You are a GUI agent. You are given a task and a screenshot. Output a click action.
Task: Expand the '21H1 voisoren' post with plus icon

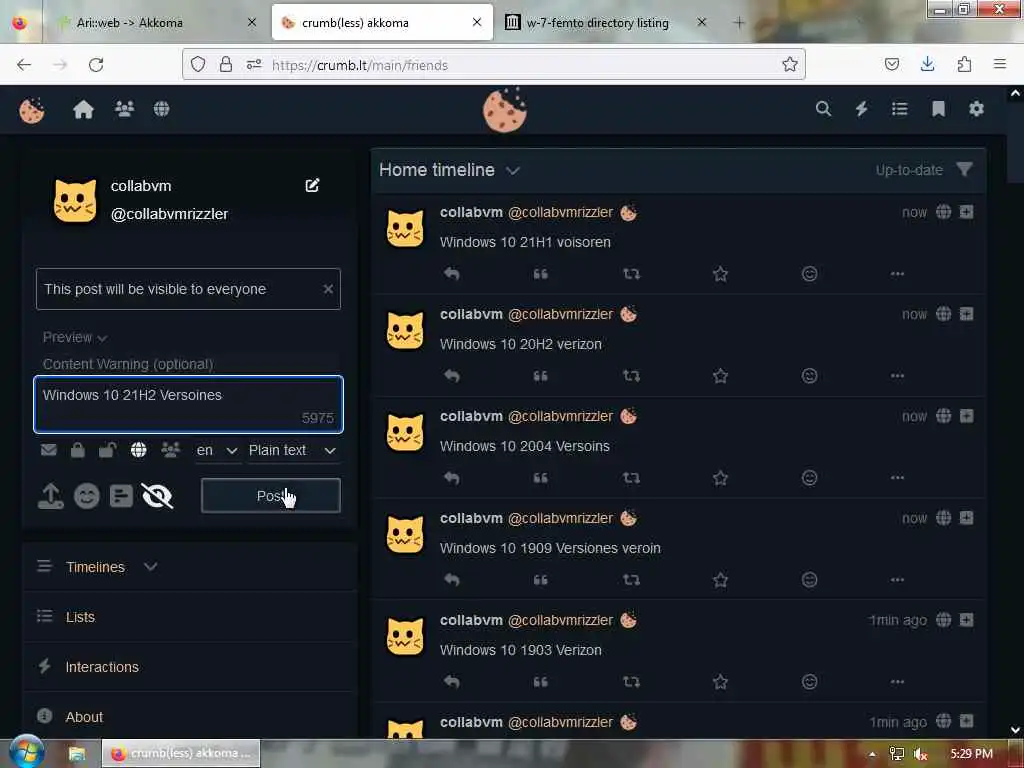[967, 212]
